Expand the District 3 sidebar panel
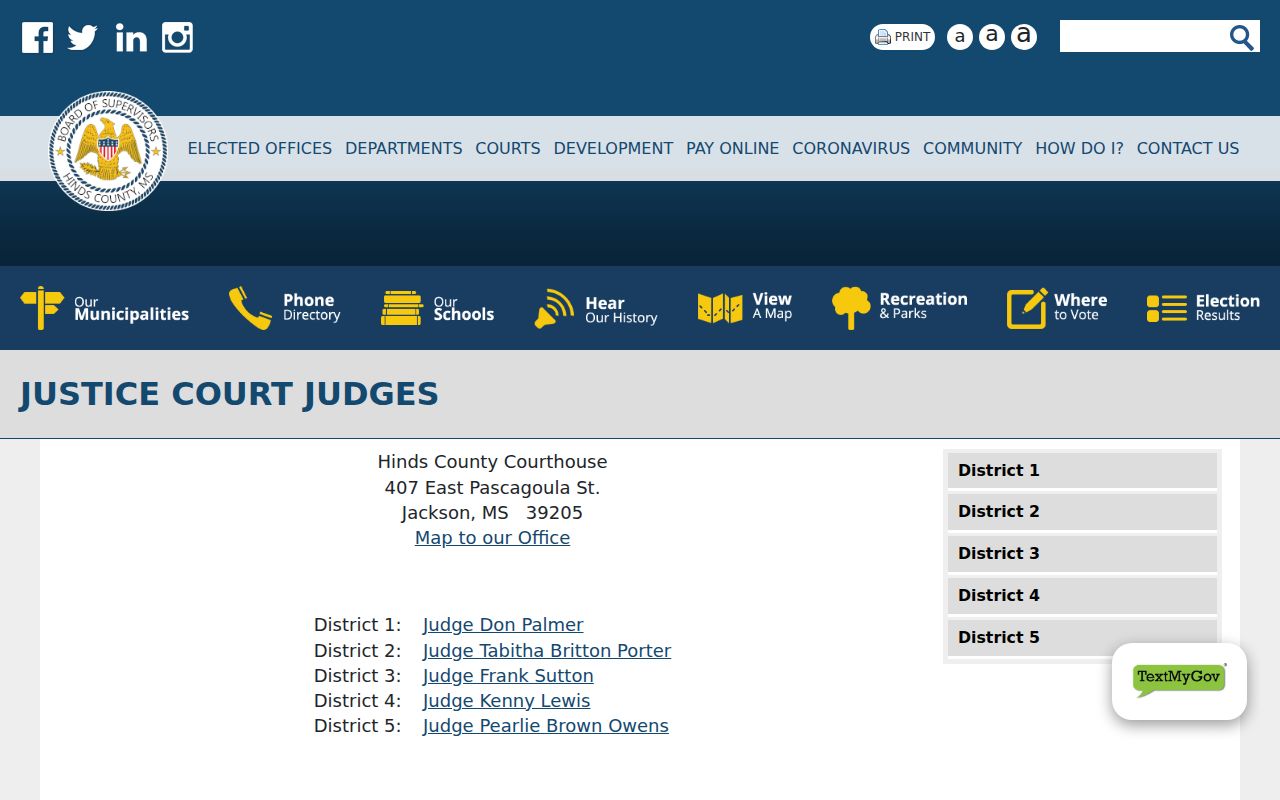 [x=1082, y=553]
